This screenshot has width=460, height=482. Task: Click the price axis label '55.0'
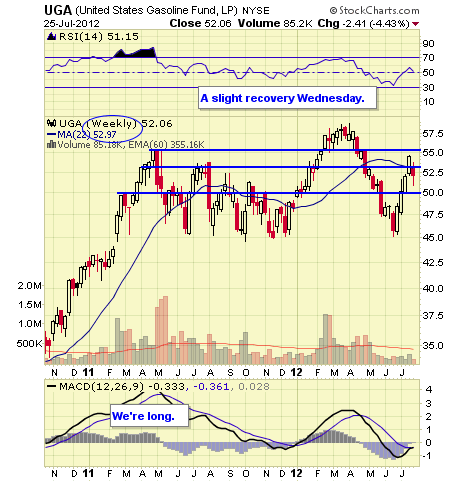[433, 153]
